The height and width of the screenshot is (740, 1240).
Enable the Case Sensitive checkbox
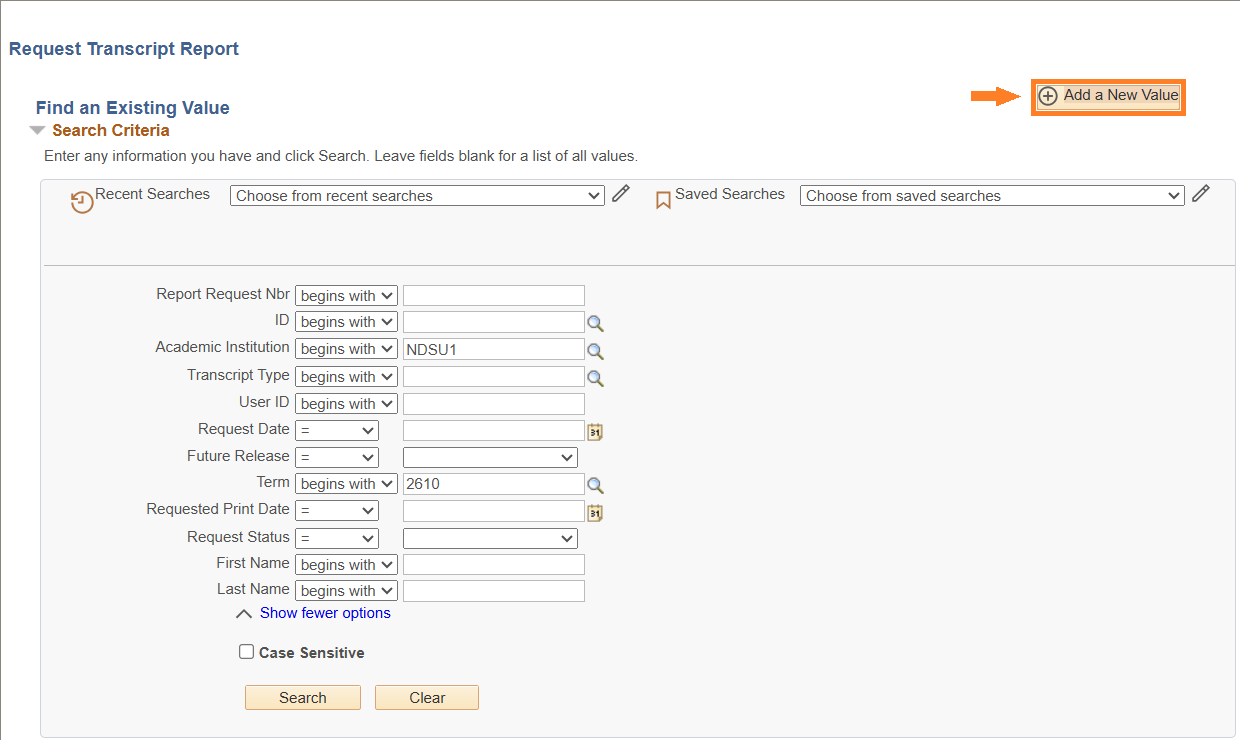(246, 651)
